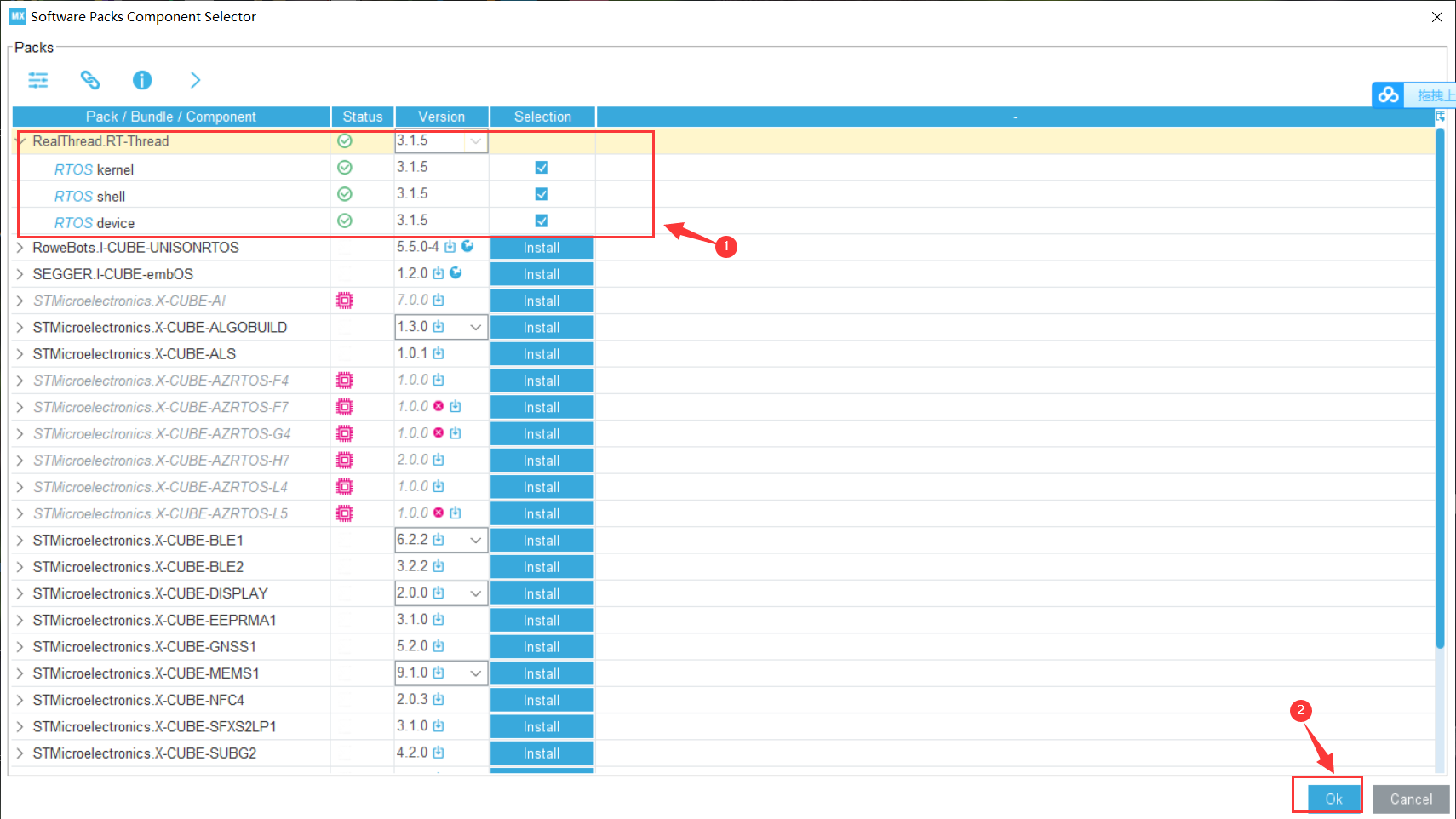Uncheck the RTOS shell selection checkbox
This screenshot has width=1456, height=819.
coord(542,194)
